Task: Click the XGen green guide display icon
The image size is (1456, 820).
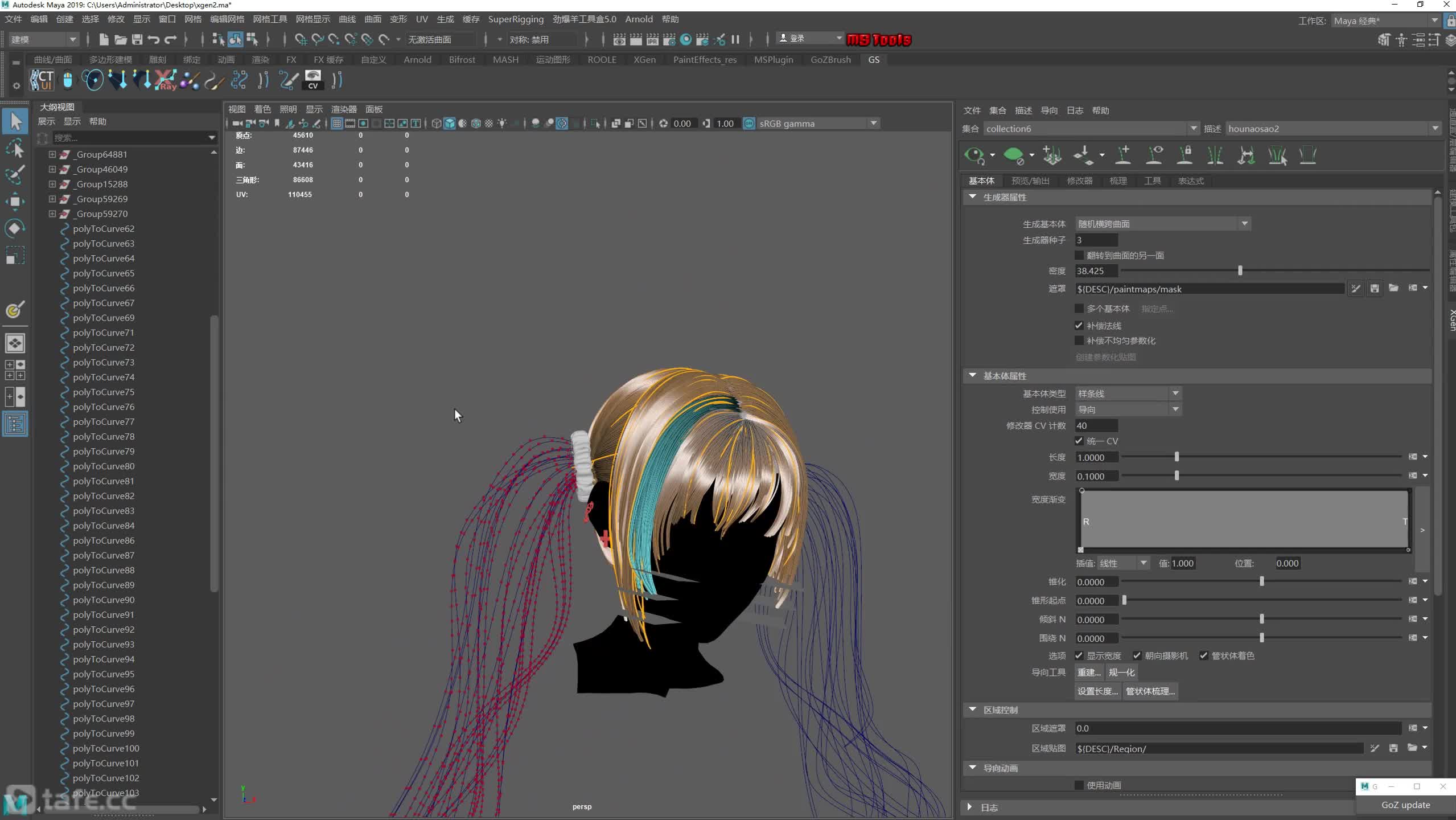Action: tap(1013, 155)
